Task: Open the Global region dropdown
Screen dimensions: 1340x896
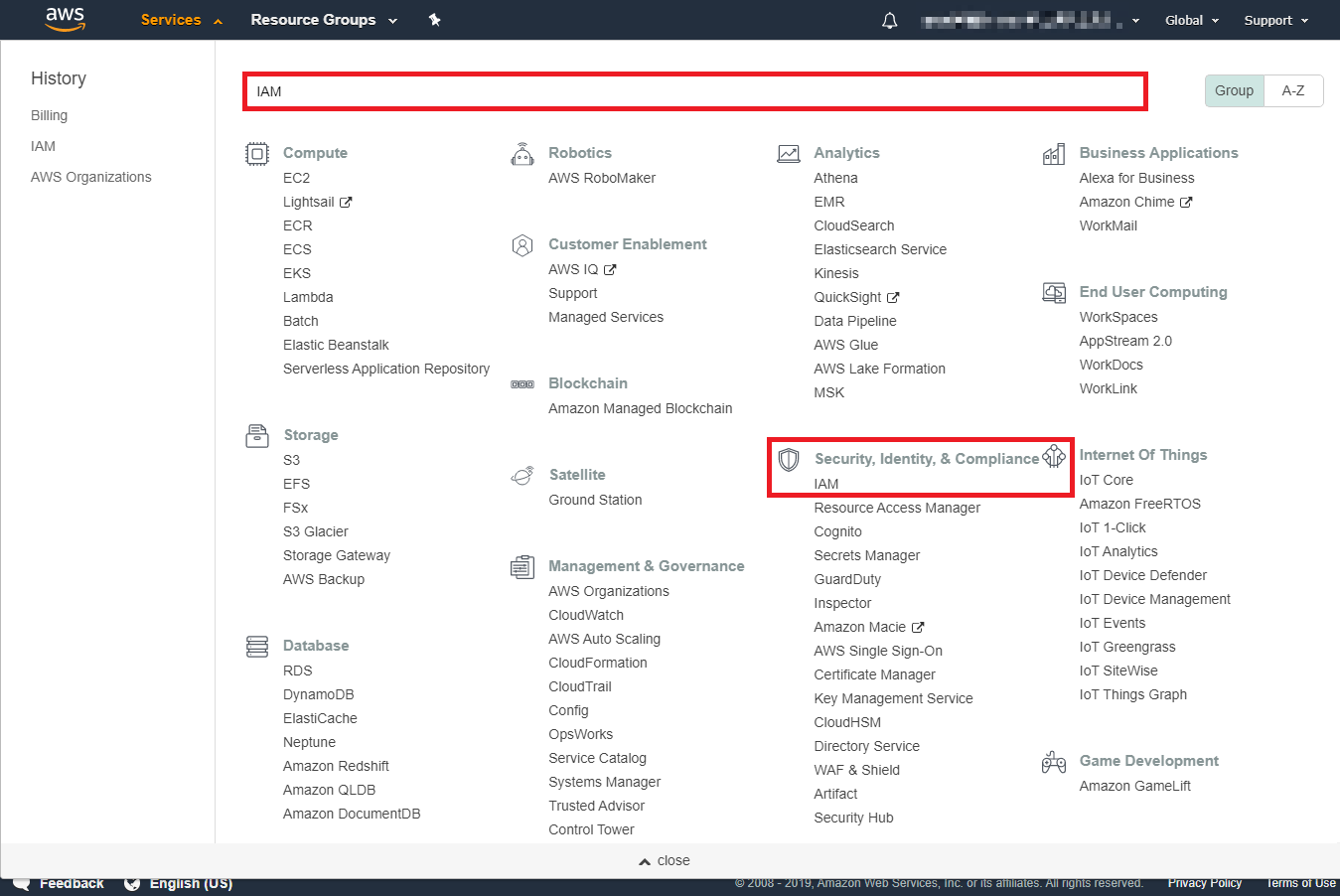Action: coord(1192,20)
